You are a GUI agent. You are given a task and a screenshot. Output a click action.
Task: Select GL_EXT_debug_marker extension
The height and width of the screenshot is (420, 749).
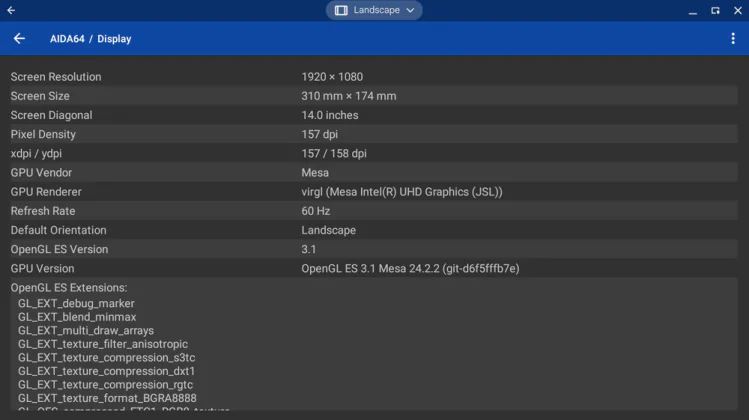tap(76, 303)
